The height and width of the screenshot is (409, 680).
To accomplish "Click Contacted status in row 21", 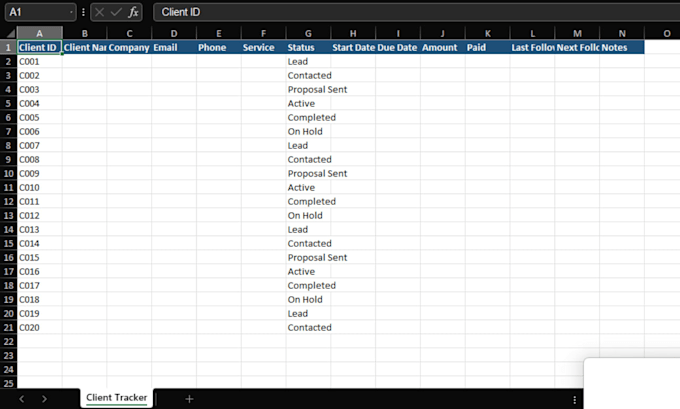I will pyautogui.click(x=308, y=327).
